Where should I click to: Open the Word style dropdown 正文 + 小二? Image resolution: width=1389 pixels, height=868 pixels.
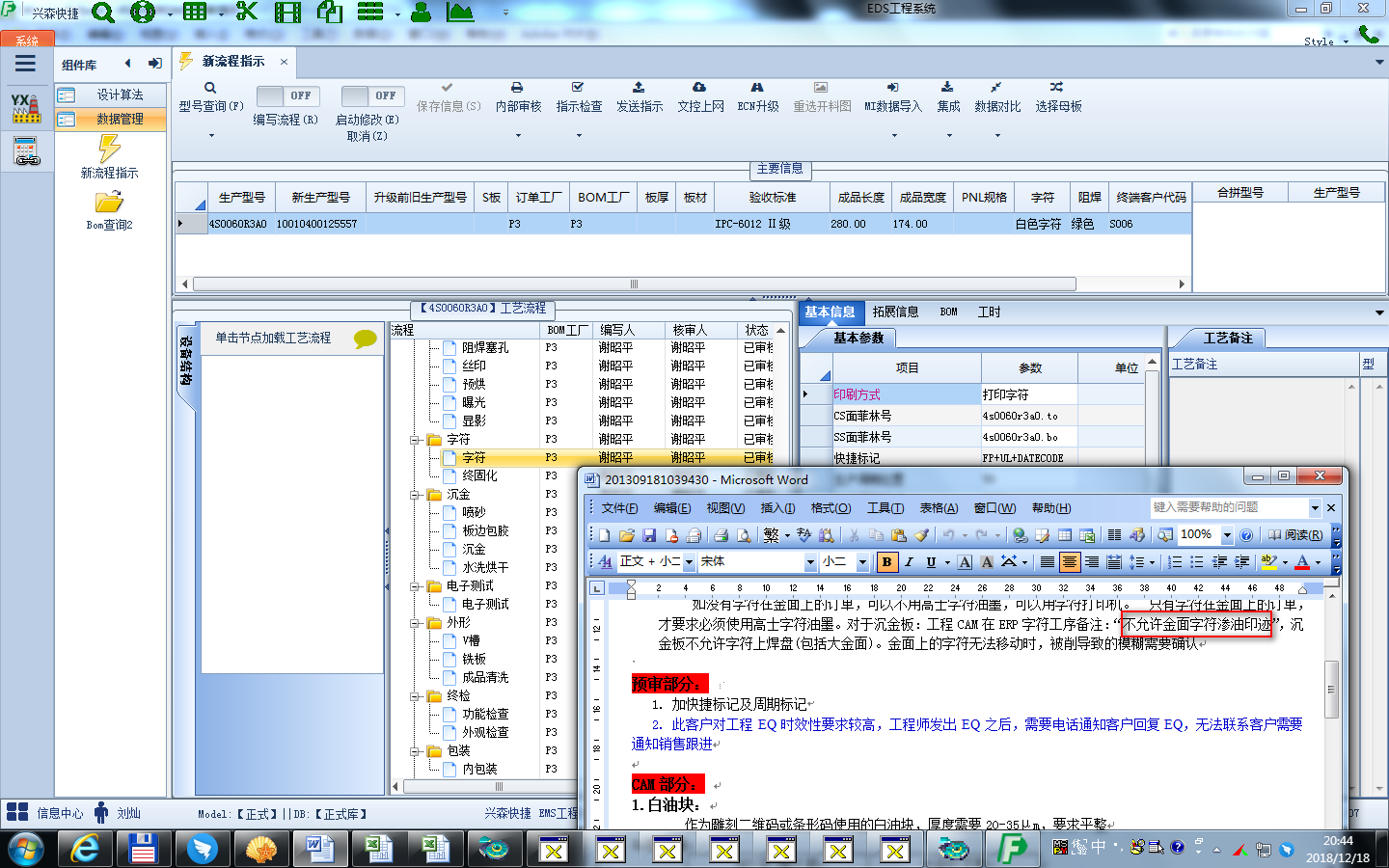click(689, 561)
